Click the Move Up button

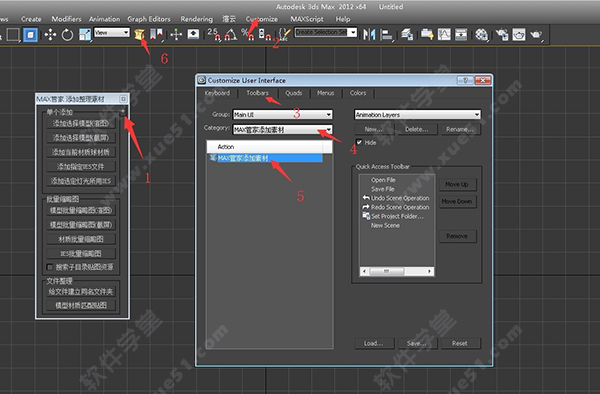[457, 184]
